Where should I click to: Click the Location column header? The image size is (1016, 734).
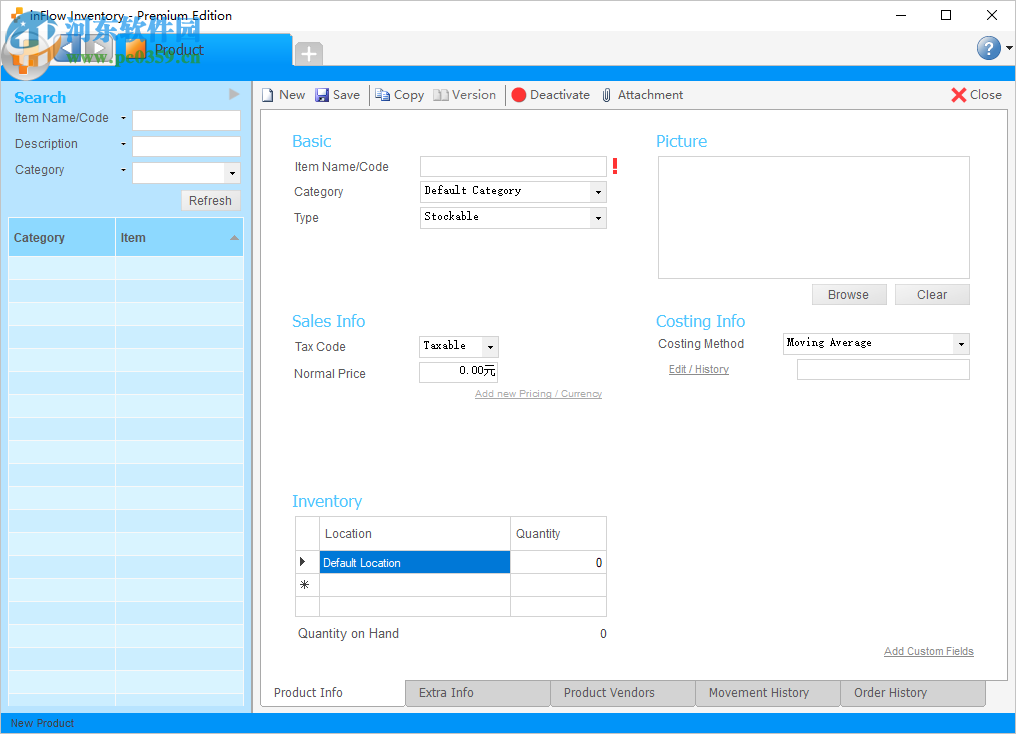[415, 534]
